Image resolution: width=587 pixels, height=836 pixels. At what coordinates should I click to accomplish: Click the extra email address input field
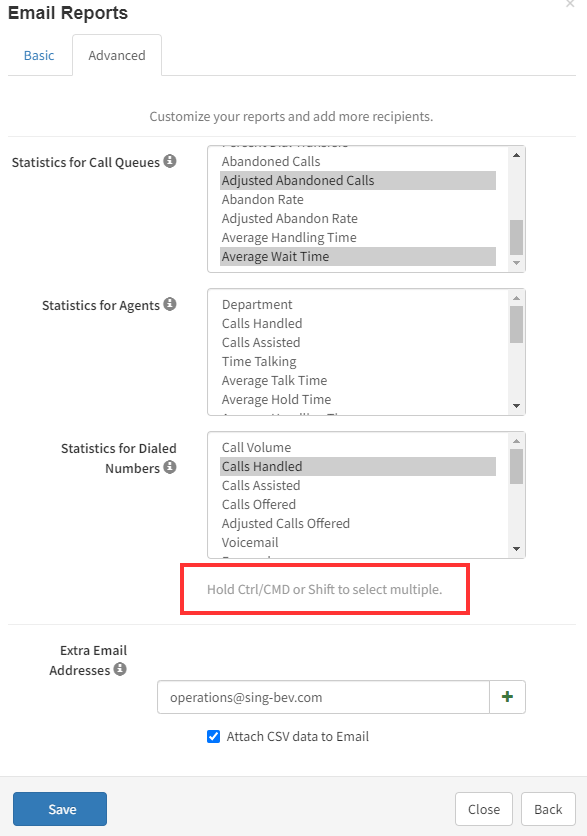(323, 697)
